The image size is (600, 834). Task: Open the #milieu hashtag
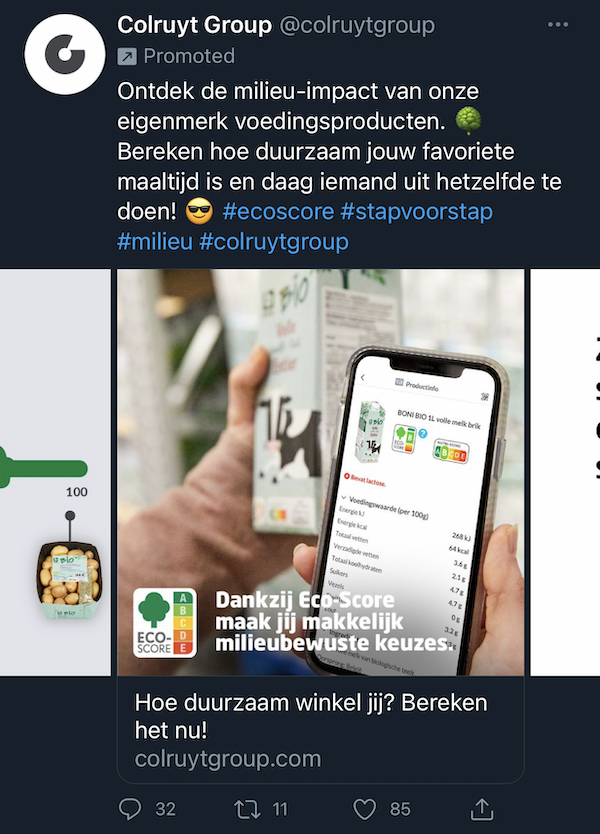pos(155,241)
